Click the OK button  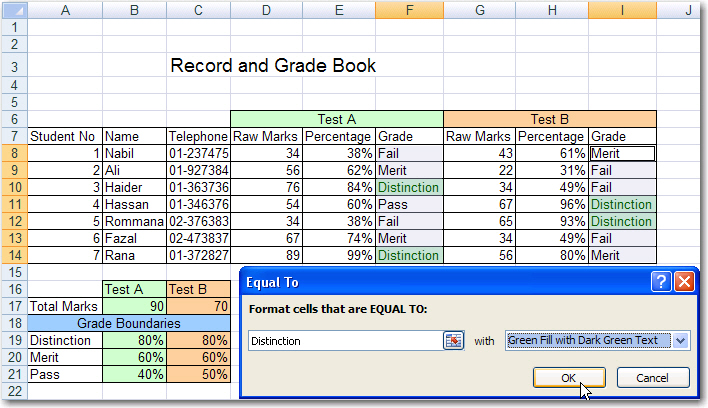(569, 378)
